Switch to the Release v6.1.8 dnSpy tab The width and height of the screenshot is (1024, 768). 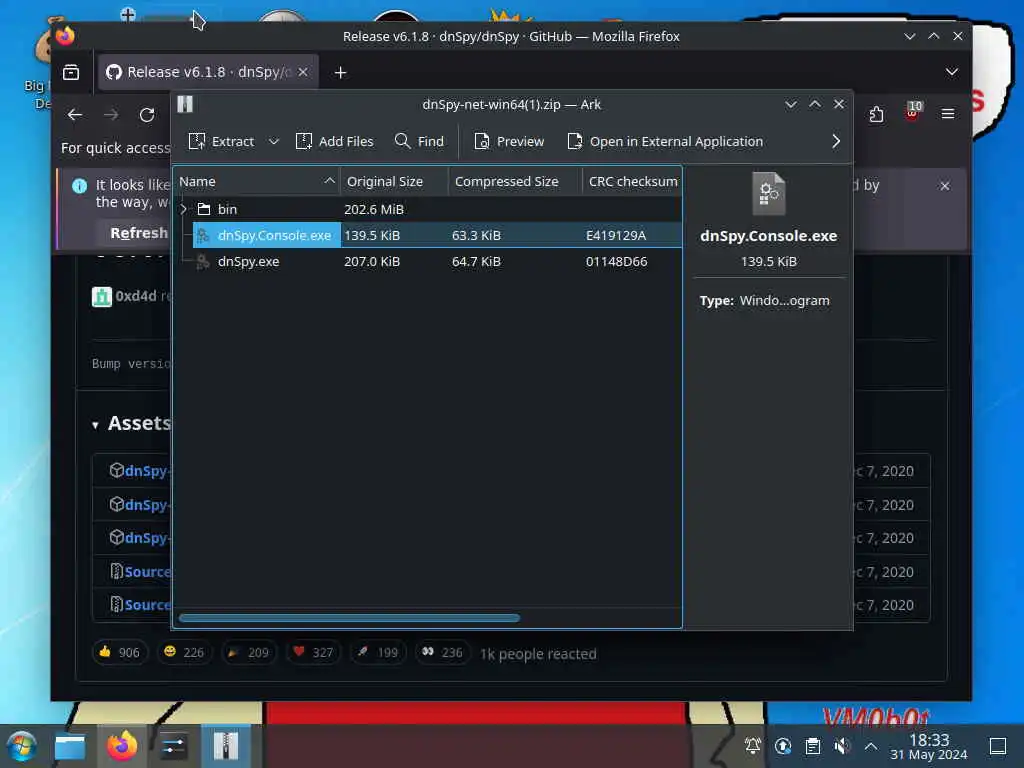pyautogui.click(x=208, y=72)
